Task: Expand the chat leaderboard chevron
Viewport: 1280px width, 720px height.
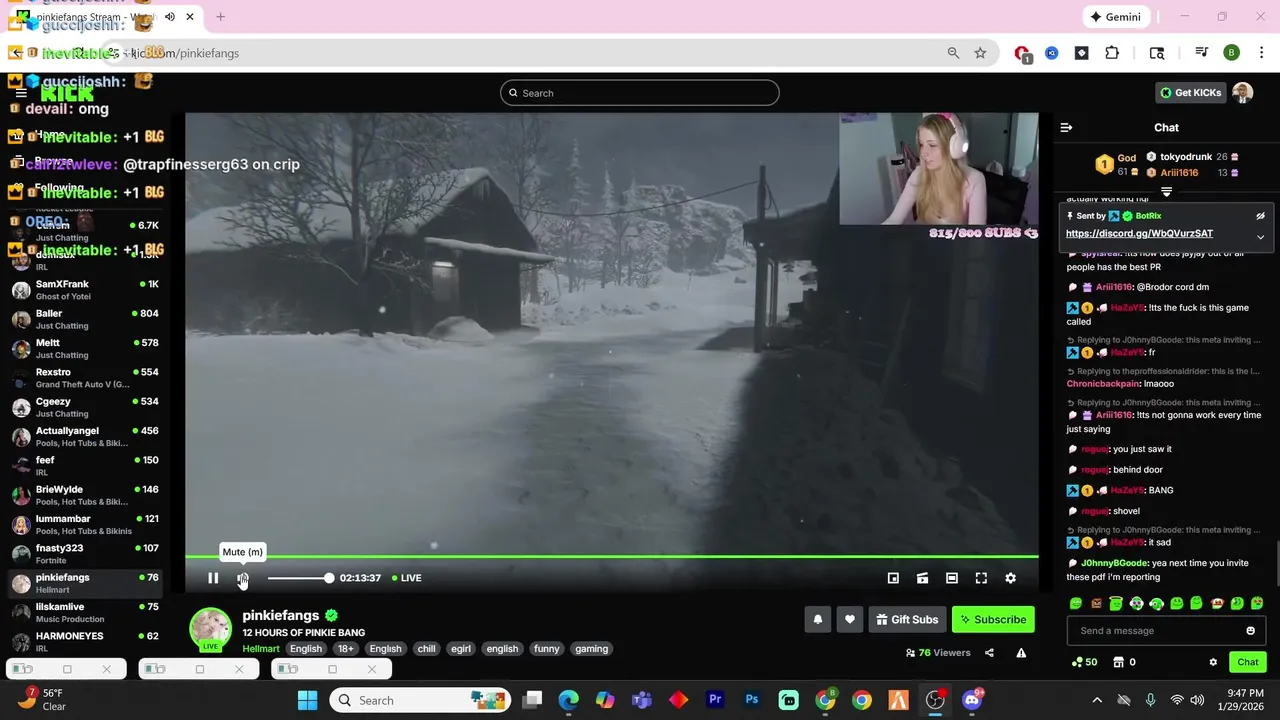Action: pos(1166,191)
